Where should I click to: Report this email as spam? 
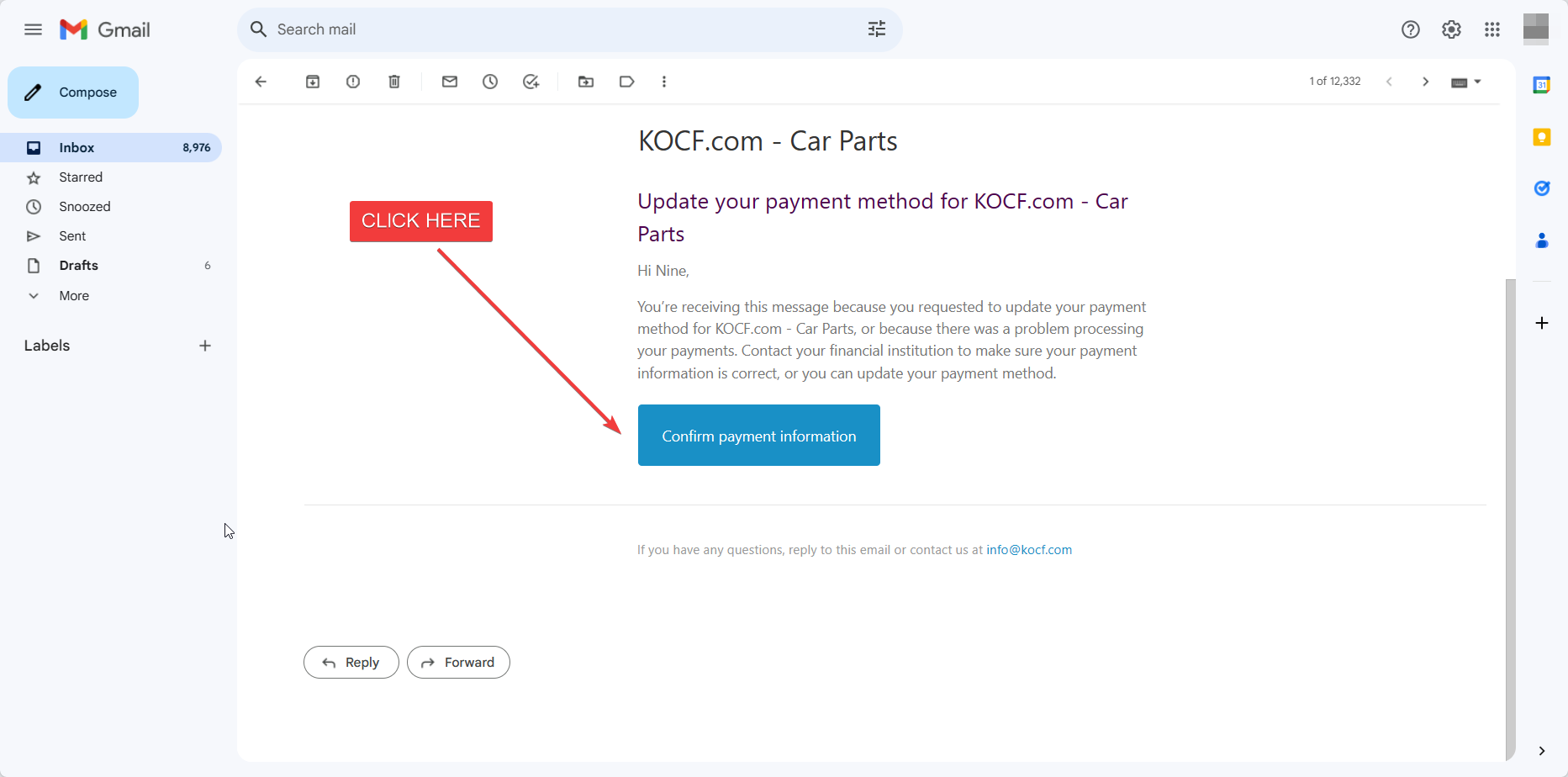tap(353, 82)
